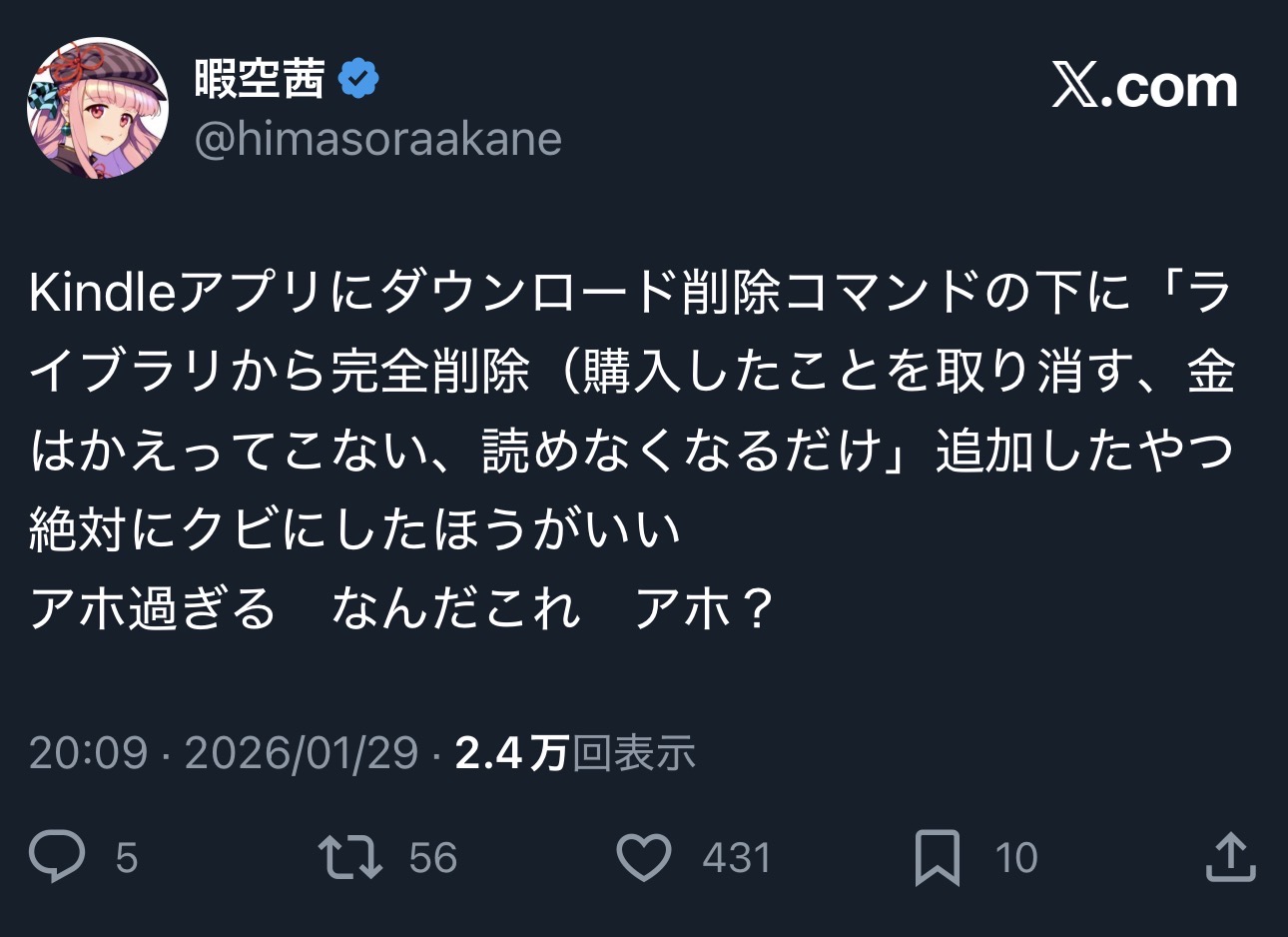
Task: Repost this tweet using the retweet icon
Action: pos(349,857)
